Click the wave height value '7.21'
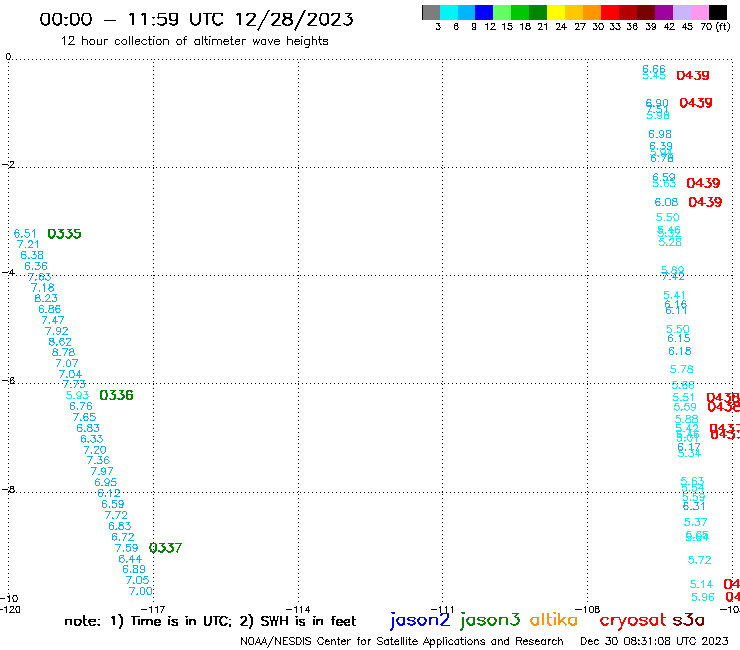This screenshot has height=650, width=740. click(28, 245)
